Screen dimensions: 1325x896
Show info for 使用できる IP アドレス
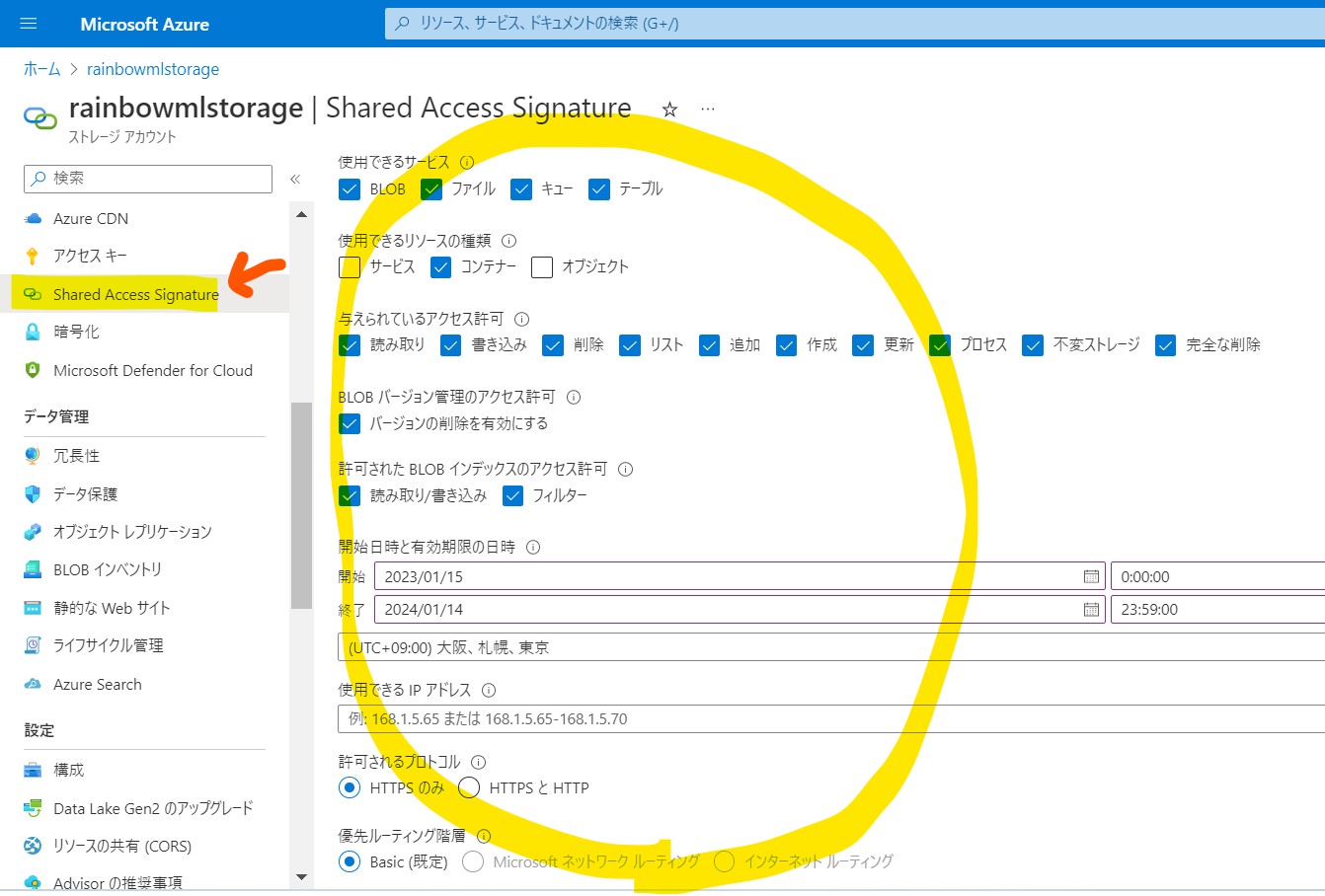(x=489, y=690)
